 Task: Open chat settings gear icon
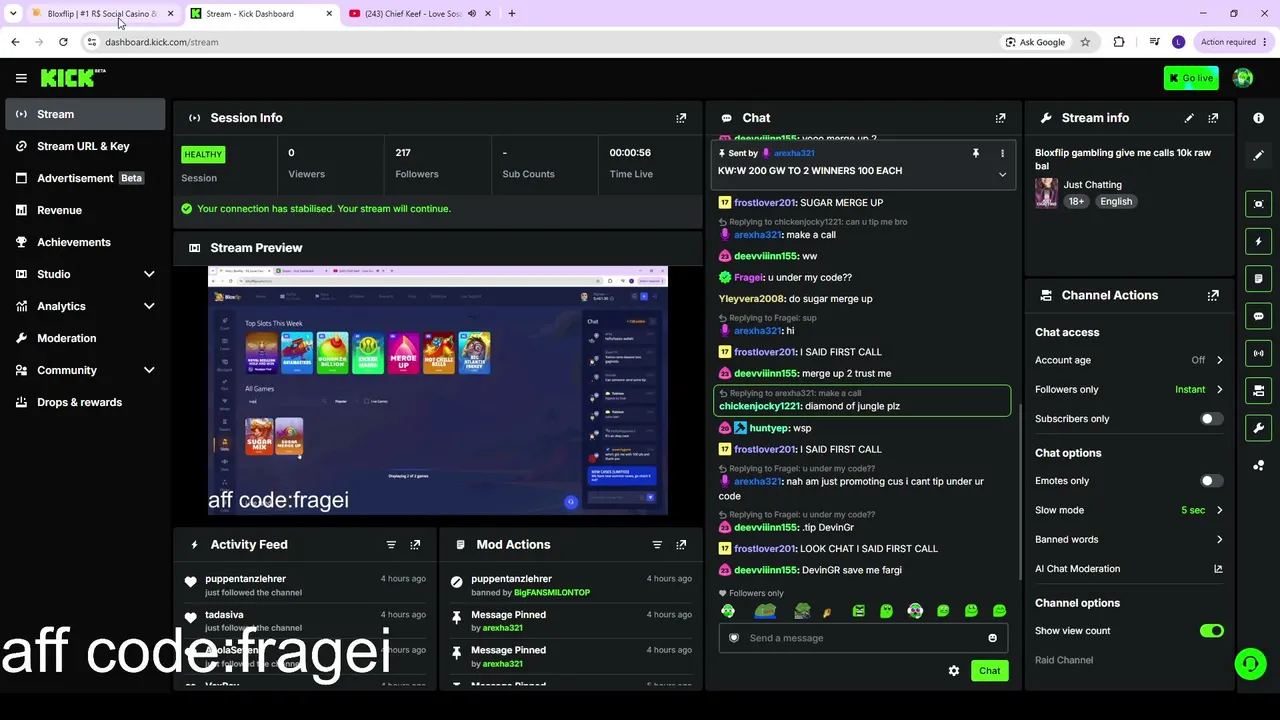coord(954,671)
